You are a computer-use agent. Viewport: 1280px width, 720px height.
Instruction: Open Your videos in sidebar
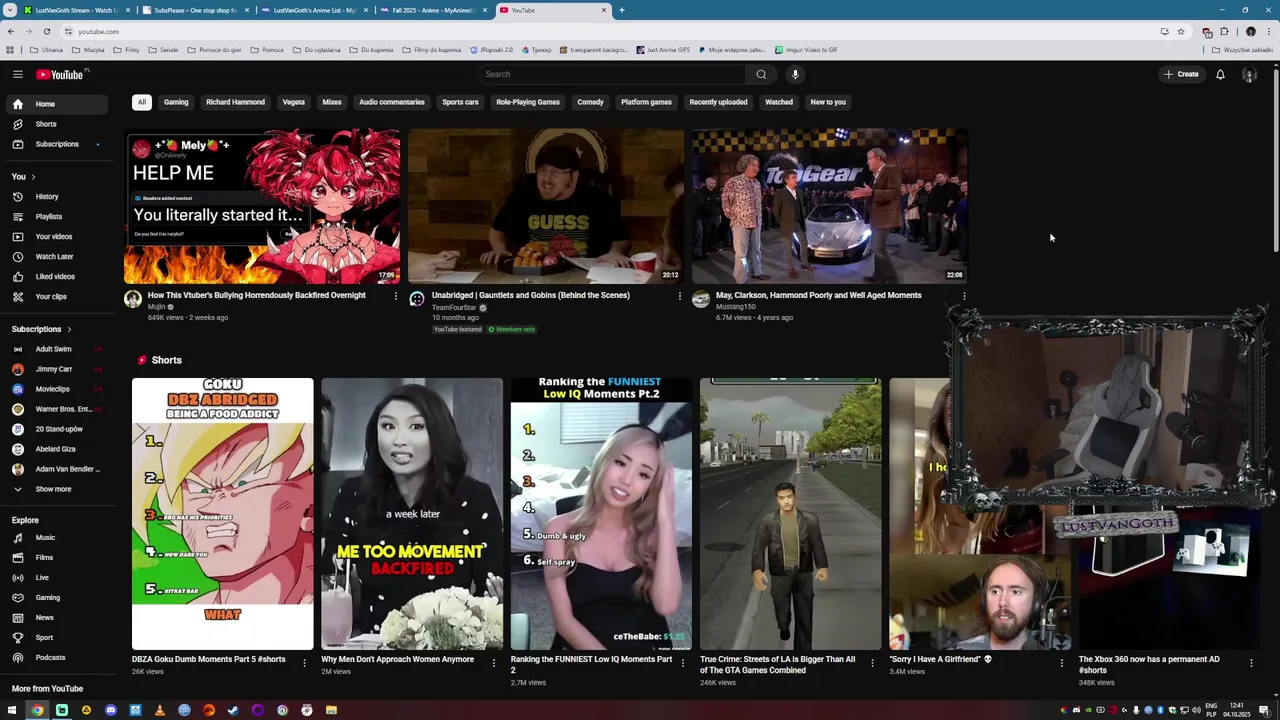click(x=58, y=237)
